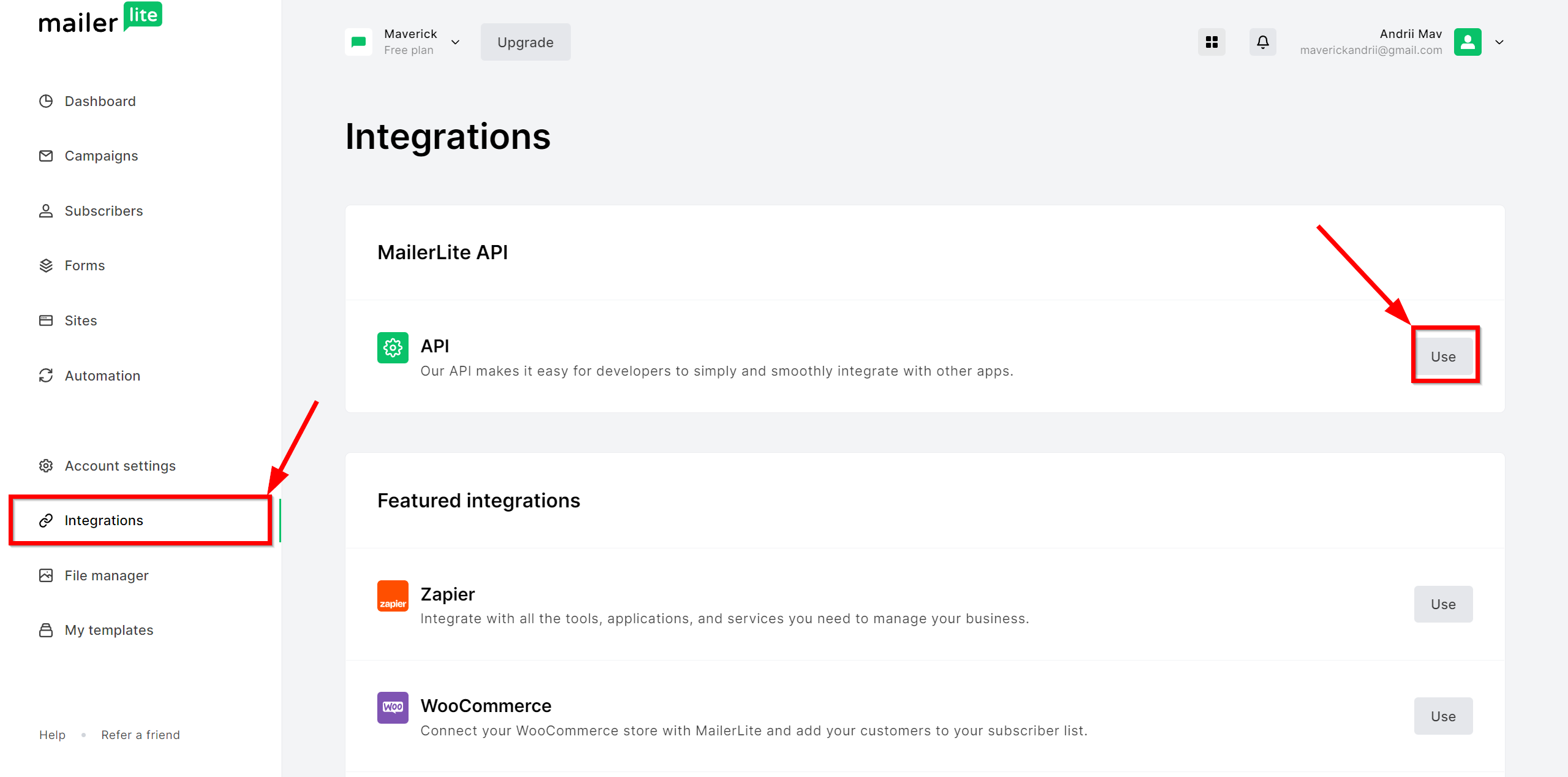Click the File manager image icon

pyautogui.click(x=46, y=575)
